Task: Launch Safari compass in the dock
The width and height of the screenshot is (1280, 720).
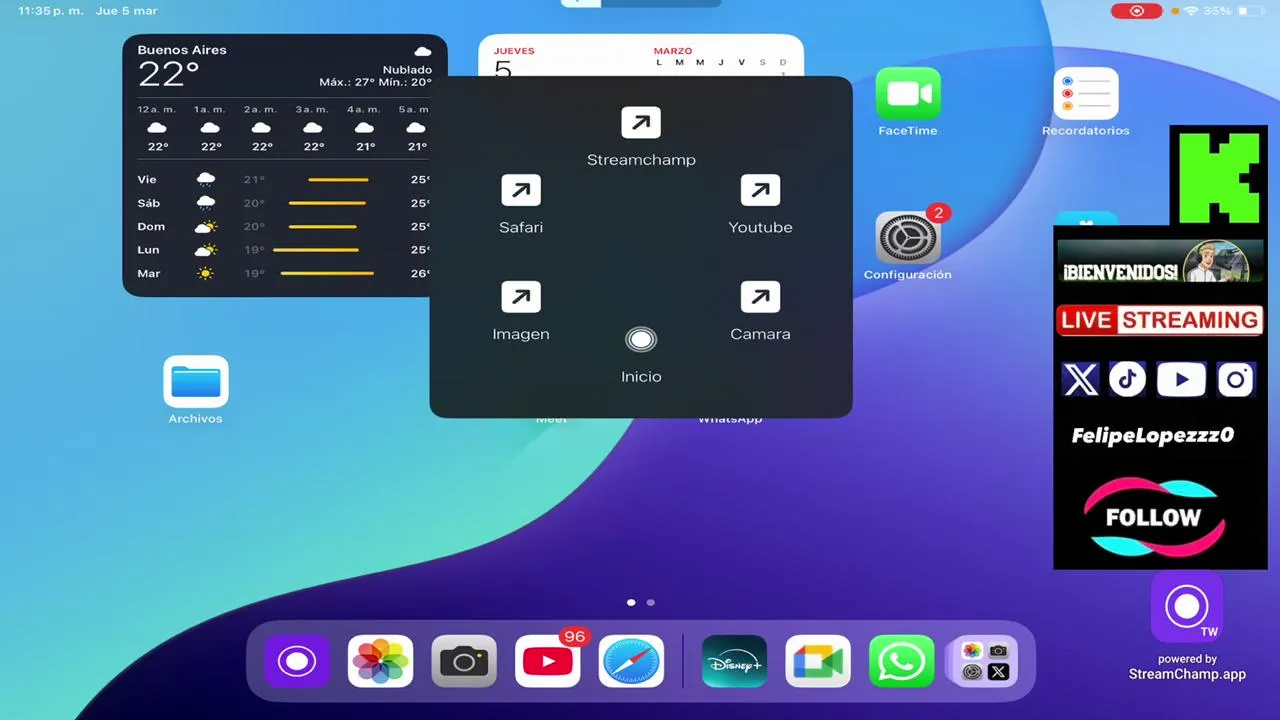Action: (x=631, y=662)
